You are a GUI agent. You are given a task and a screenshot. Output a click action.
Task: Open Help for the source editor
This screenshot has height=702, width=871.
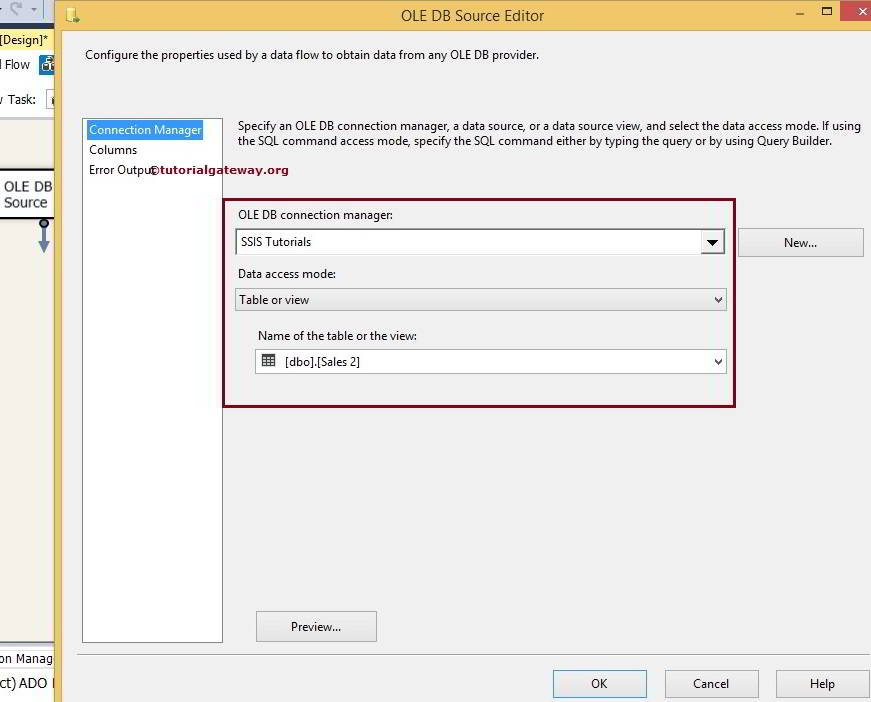[822, 684]
